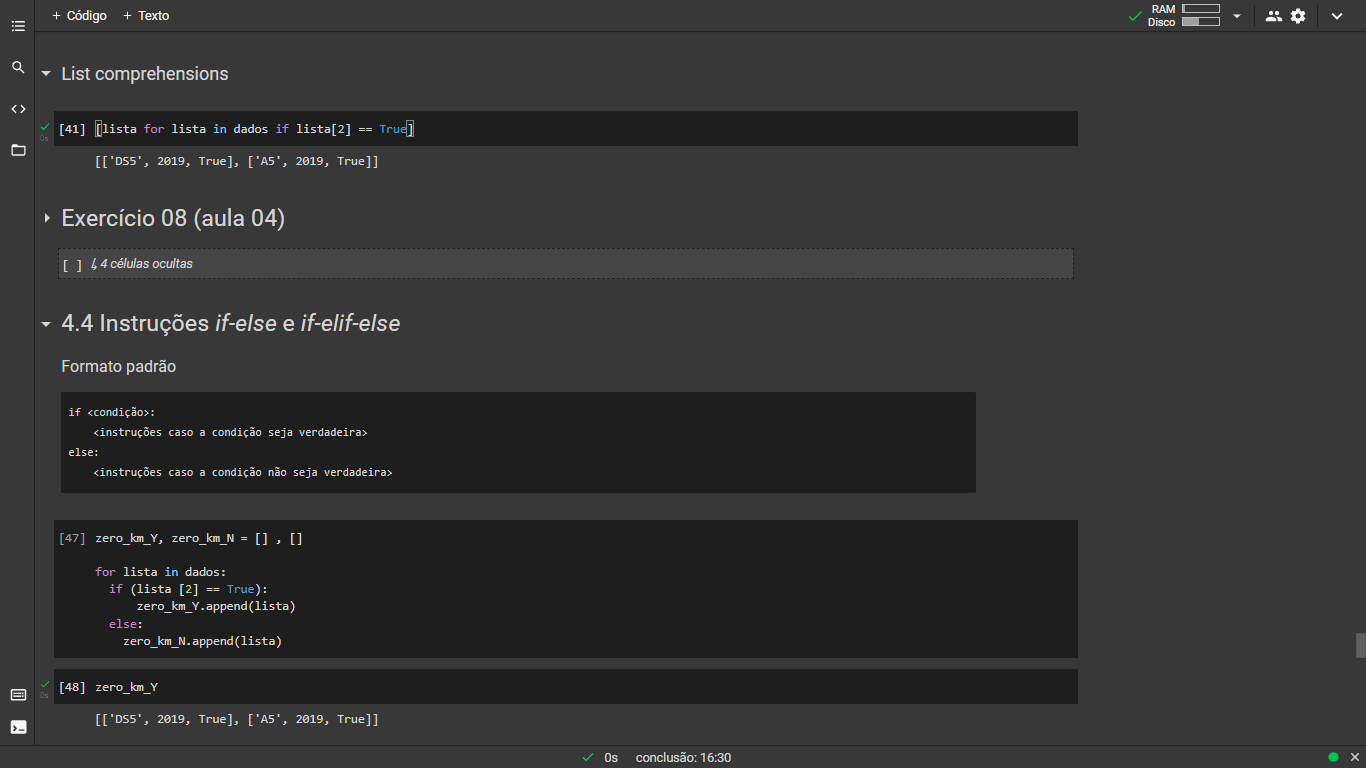Open the table of contents sidebar icon
This screenshot has height=768, width=1366.
(x=18, y=26)
